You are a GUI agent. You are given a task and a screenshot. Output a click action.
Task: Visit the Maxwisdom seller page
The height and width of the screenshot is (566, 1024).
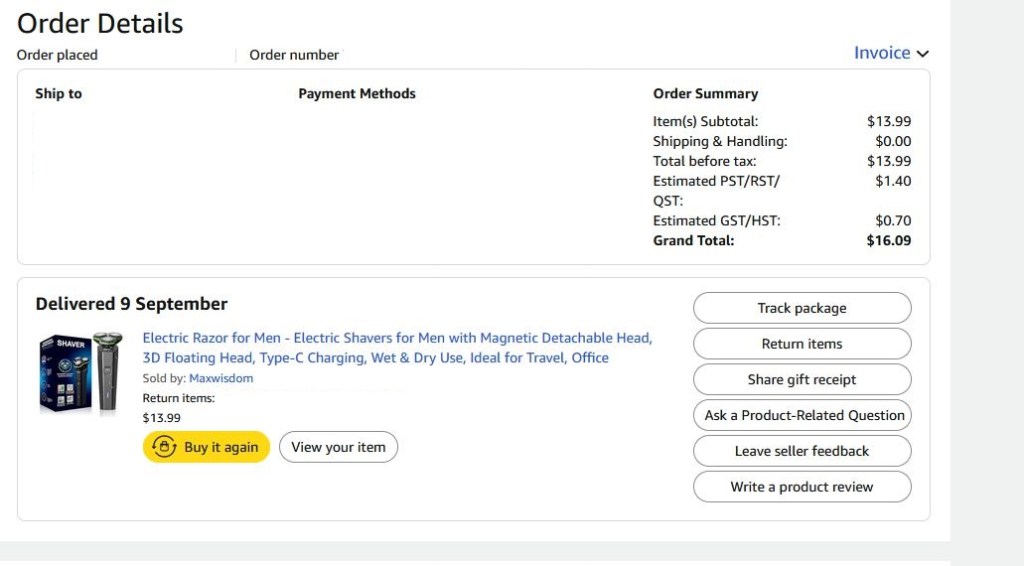point(221,378)
